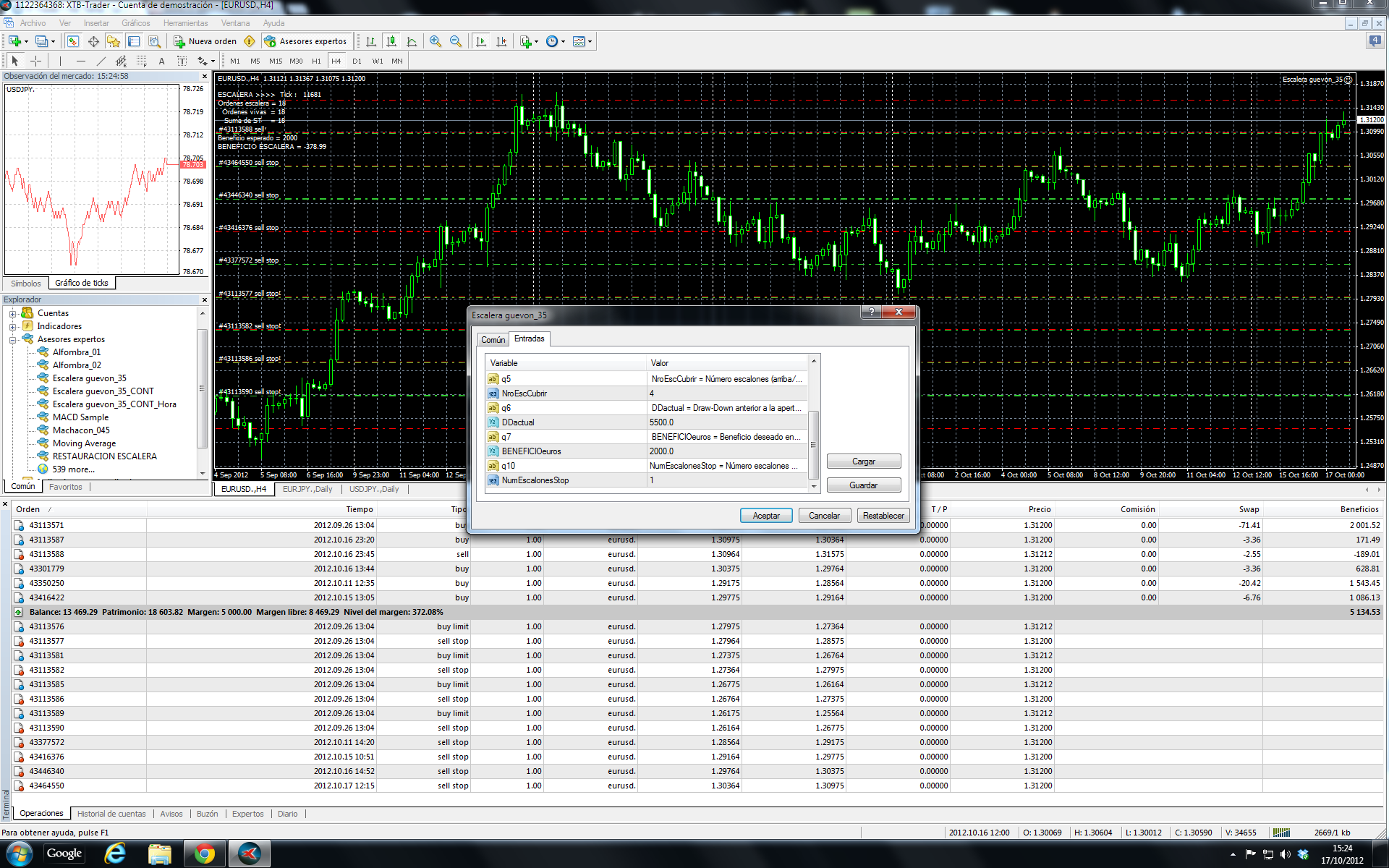Select the crosshair cursor tool
The width and height of the screenshot is (1389, 868).
pos(35,61)
